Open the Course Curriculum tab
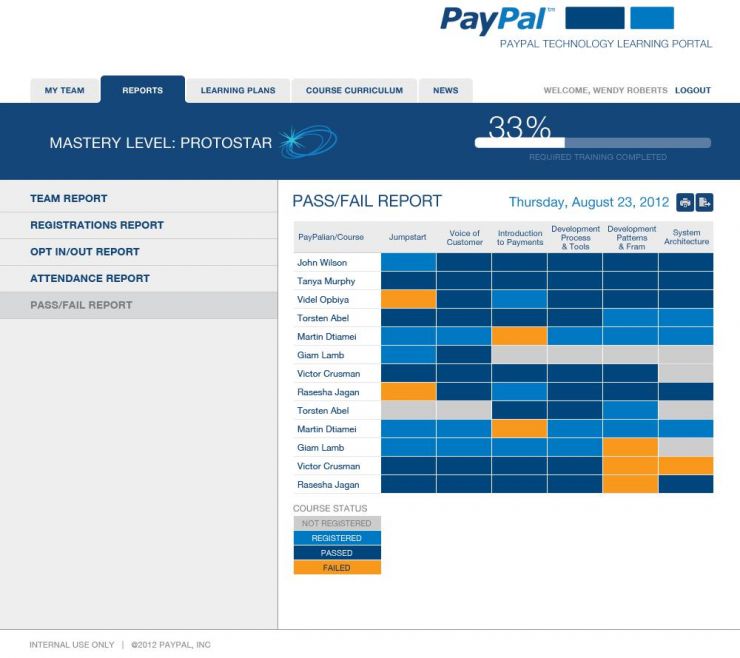Viewport: 740px width, 658px height. 354,90
